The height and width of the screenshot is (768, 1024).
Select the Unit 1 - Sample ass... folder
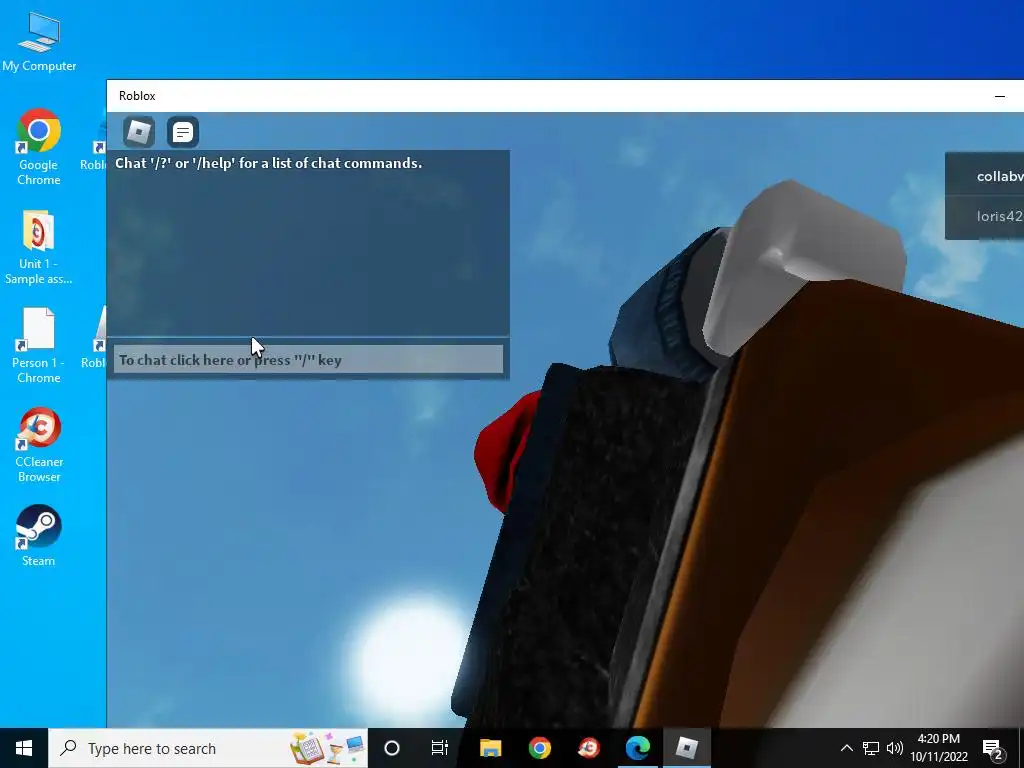click(x=39, y=247)
